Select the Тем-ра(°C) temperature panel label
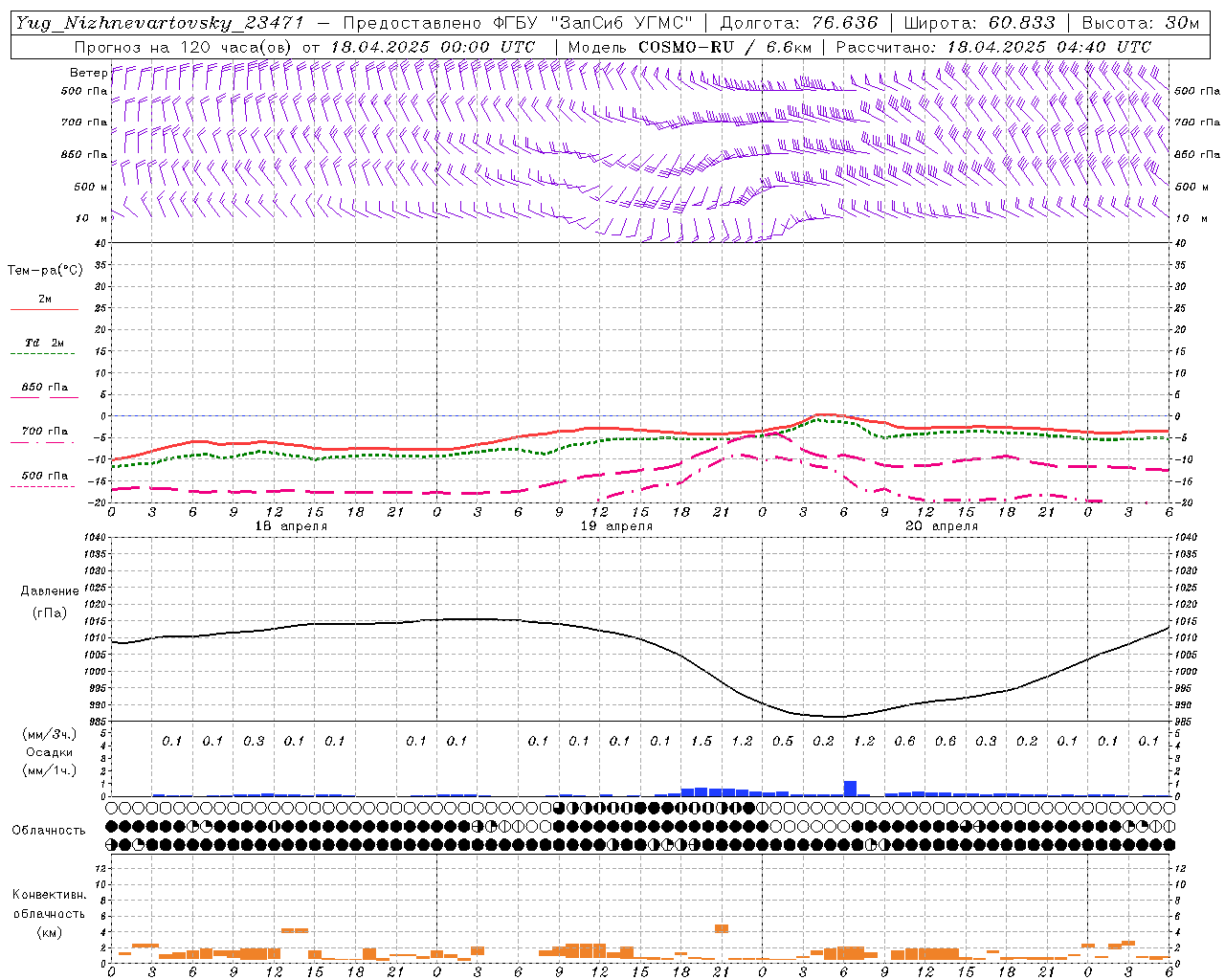This screenshot has height=980, width=1225. tap(45, 271)
